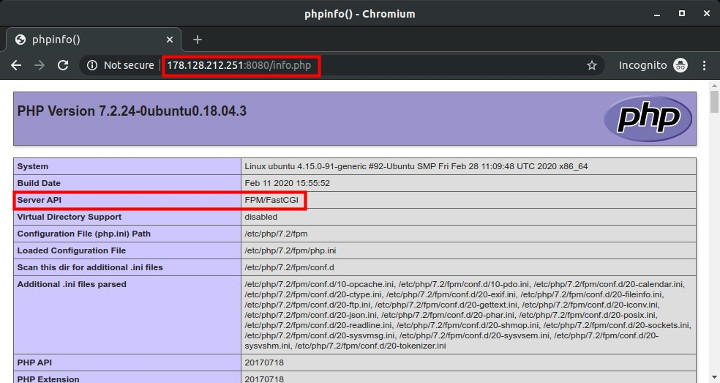
Task: Click Configuration File (php.ini) Path label
Action: [x=84, y=234]
